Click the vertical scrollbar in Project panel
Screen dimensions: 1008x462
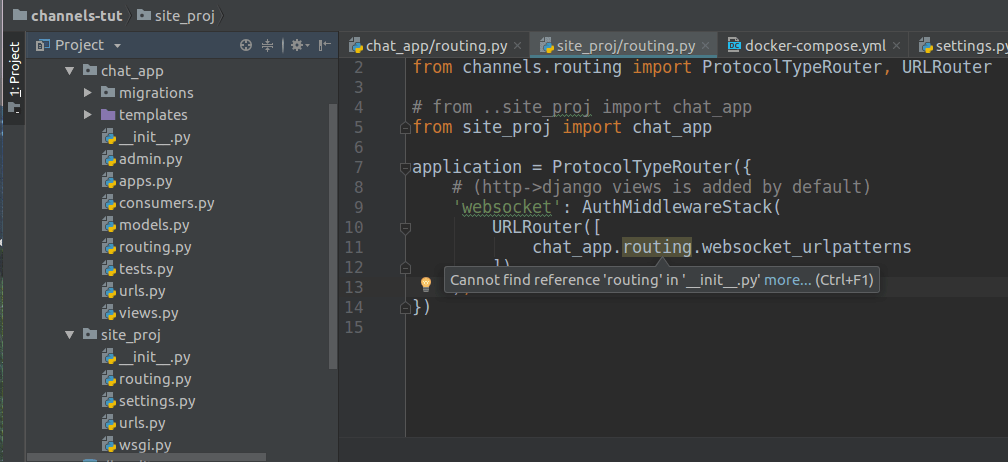click(x=333, y=236)
